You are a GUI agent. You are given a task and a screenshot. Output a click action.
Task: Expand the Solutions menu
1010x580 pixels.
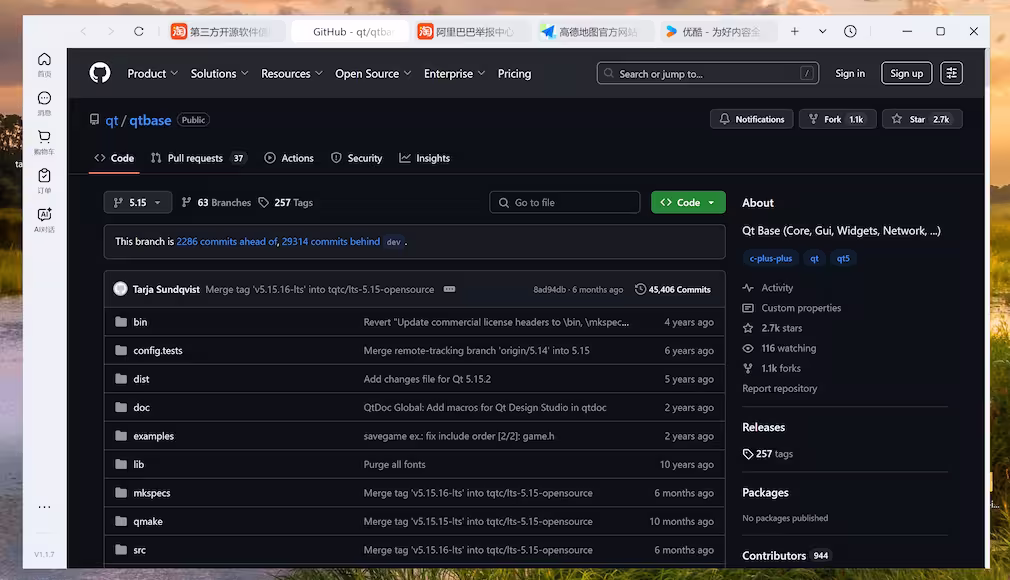219,73
